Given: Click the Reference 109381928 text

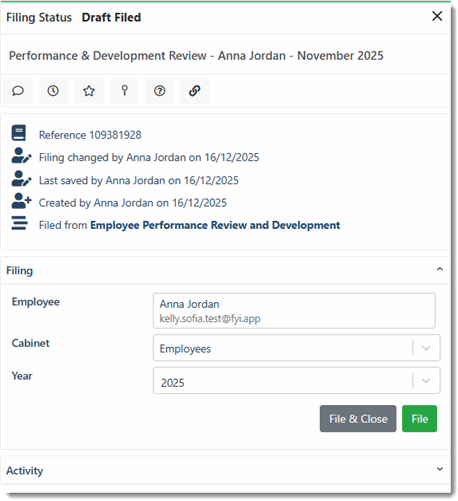Looking at the screenshot, I should click(90, 135).
